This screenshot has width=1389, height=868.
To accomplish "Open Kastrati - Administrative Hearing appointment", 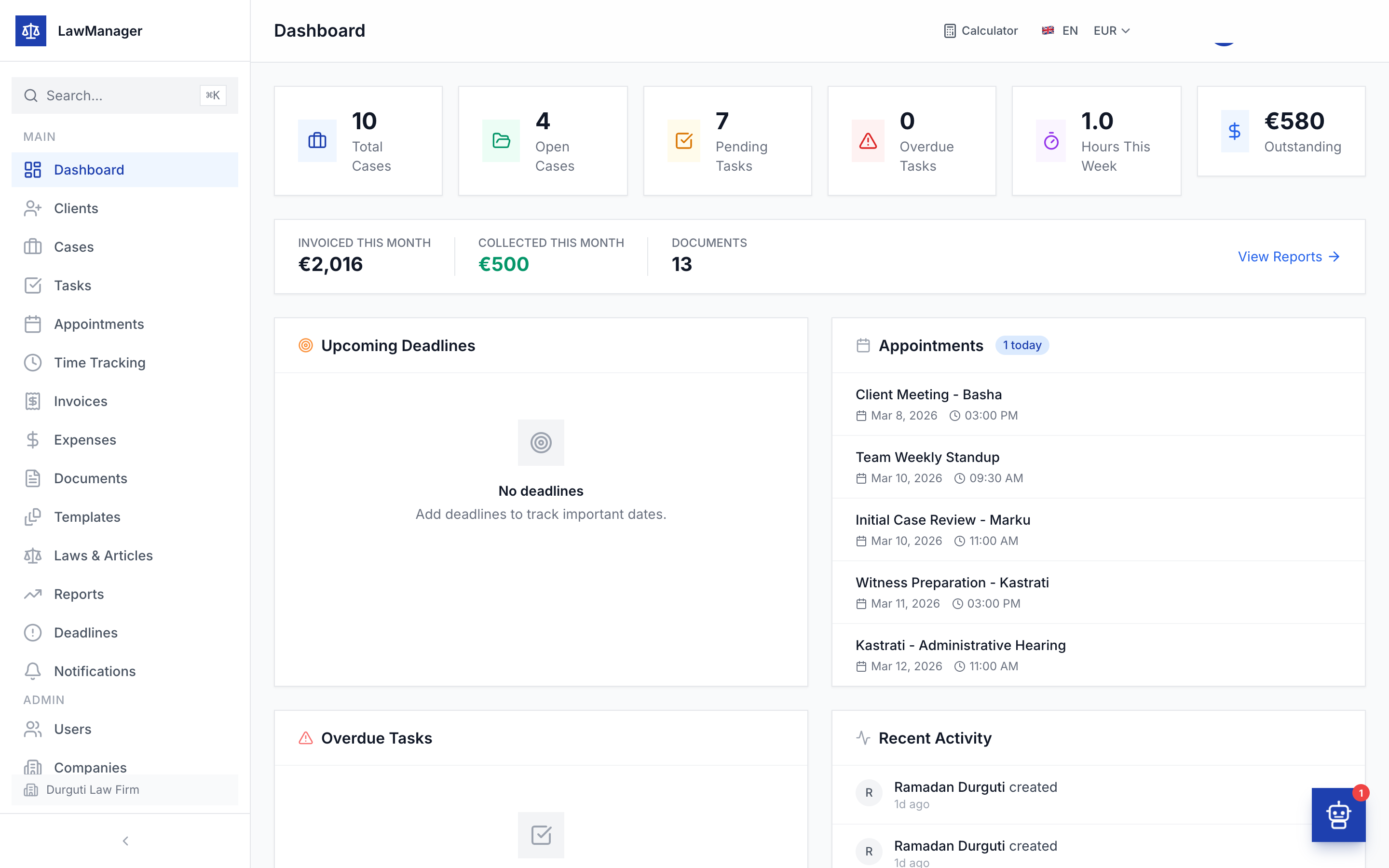I will (1098, 654).
